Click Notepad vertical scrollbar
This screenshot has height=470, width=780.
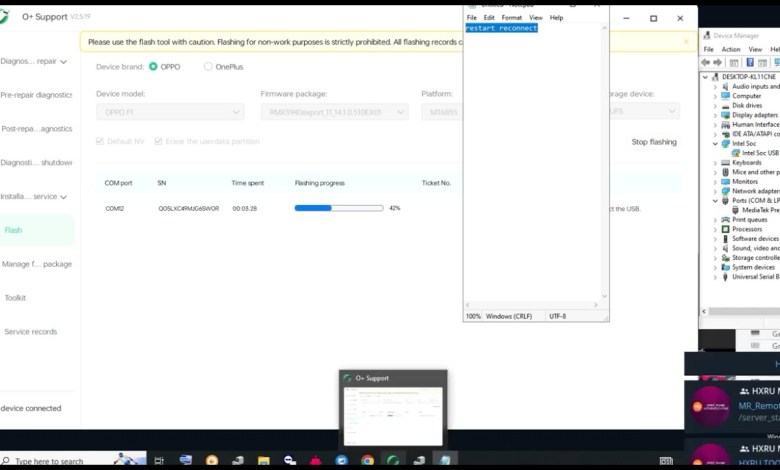(605, 162)
